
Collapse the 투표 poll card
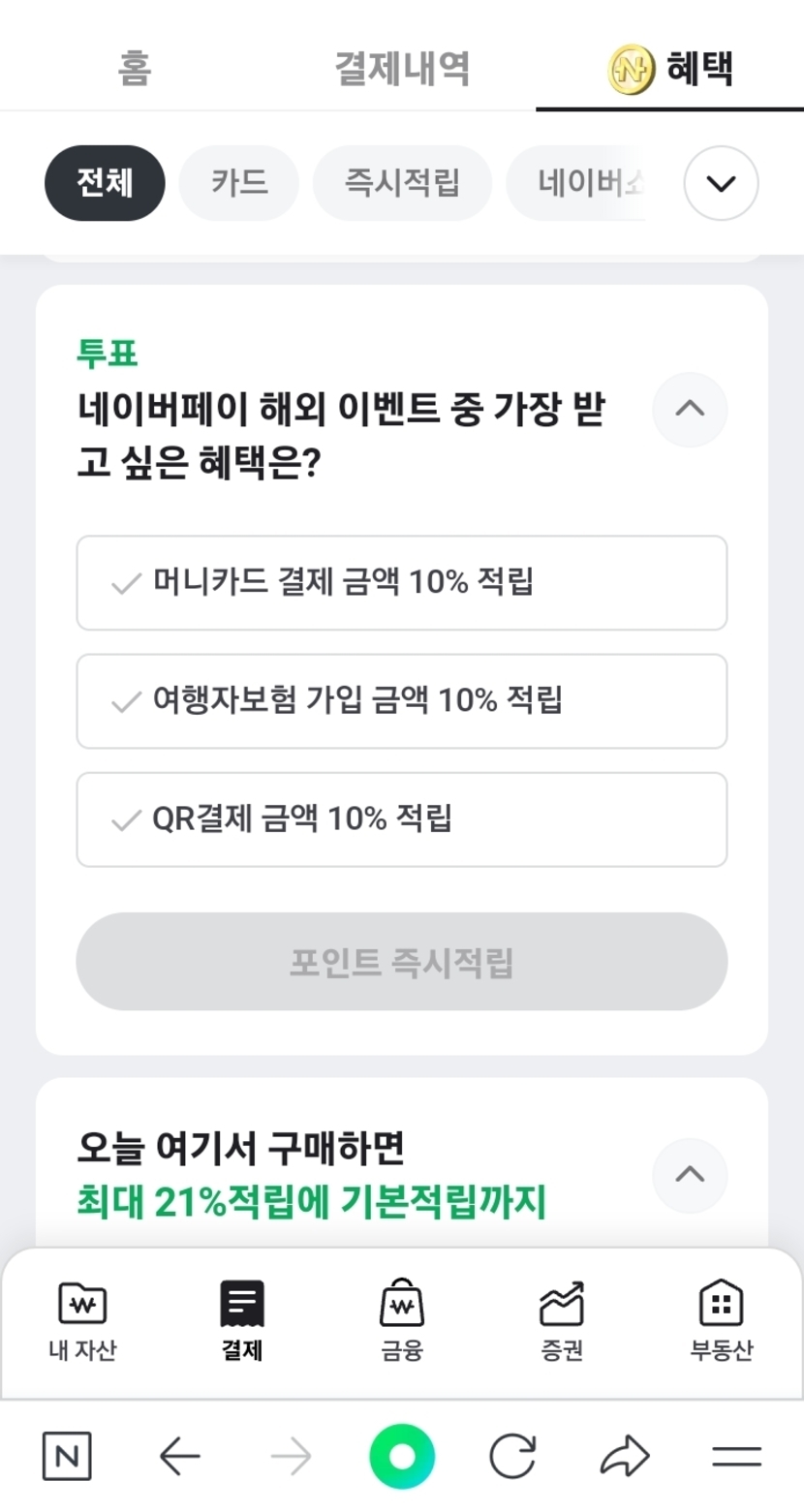tap(690, 409)
